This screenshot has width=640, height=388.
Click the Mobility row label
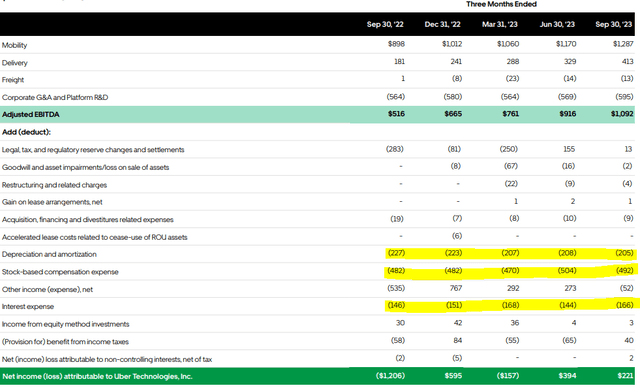(x=14, y=45)
